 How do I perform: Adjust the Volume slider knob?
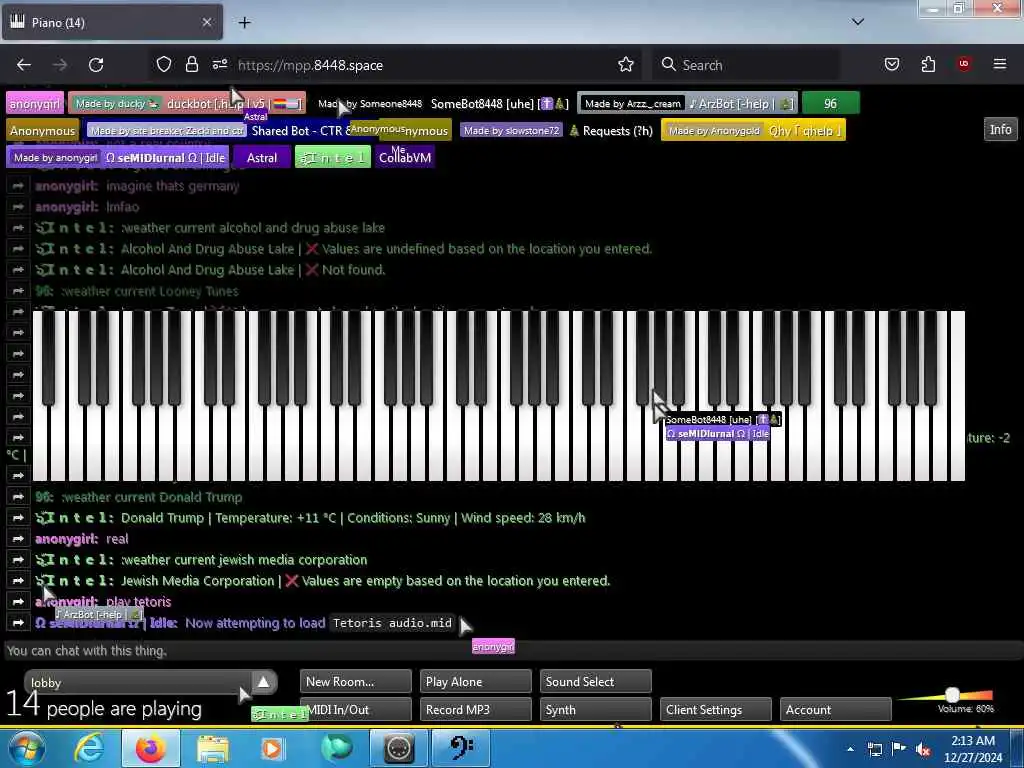952,695
